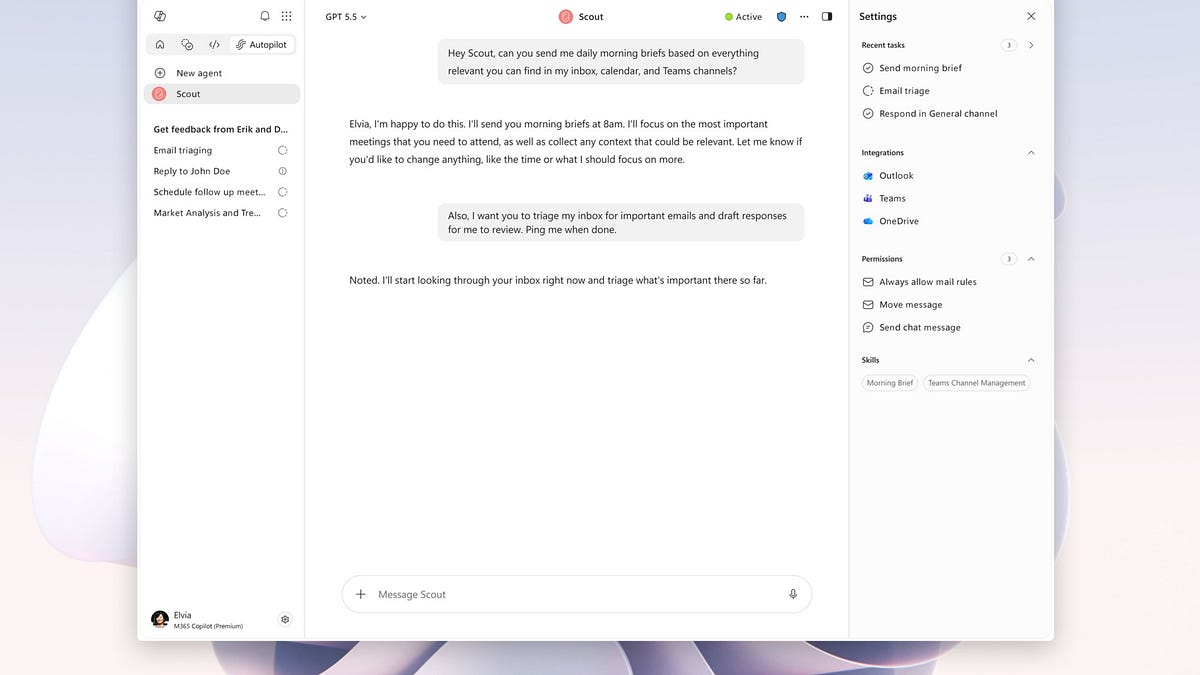Click the Scout avatar in header
Image resolution: width=1200 pixels, height=675 pixels.
coord(566,17)
